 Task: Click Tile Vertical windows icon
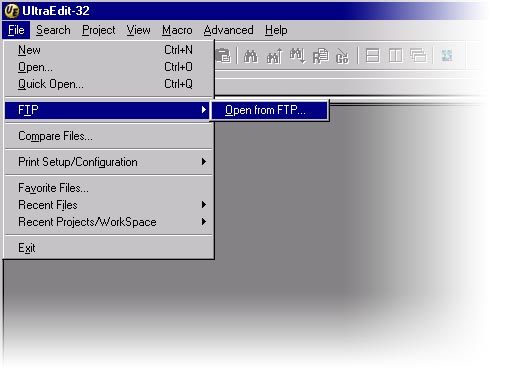click(x=396, y=56)
